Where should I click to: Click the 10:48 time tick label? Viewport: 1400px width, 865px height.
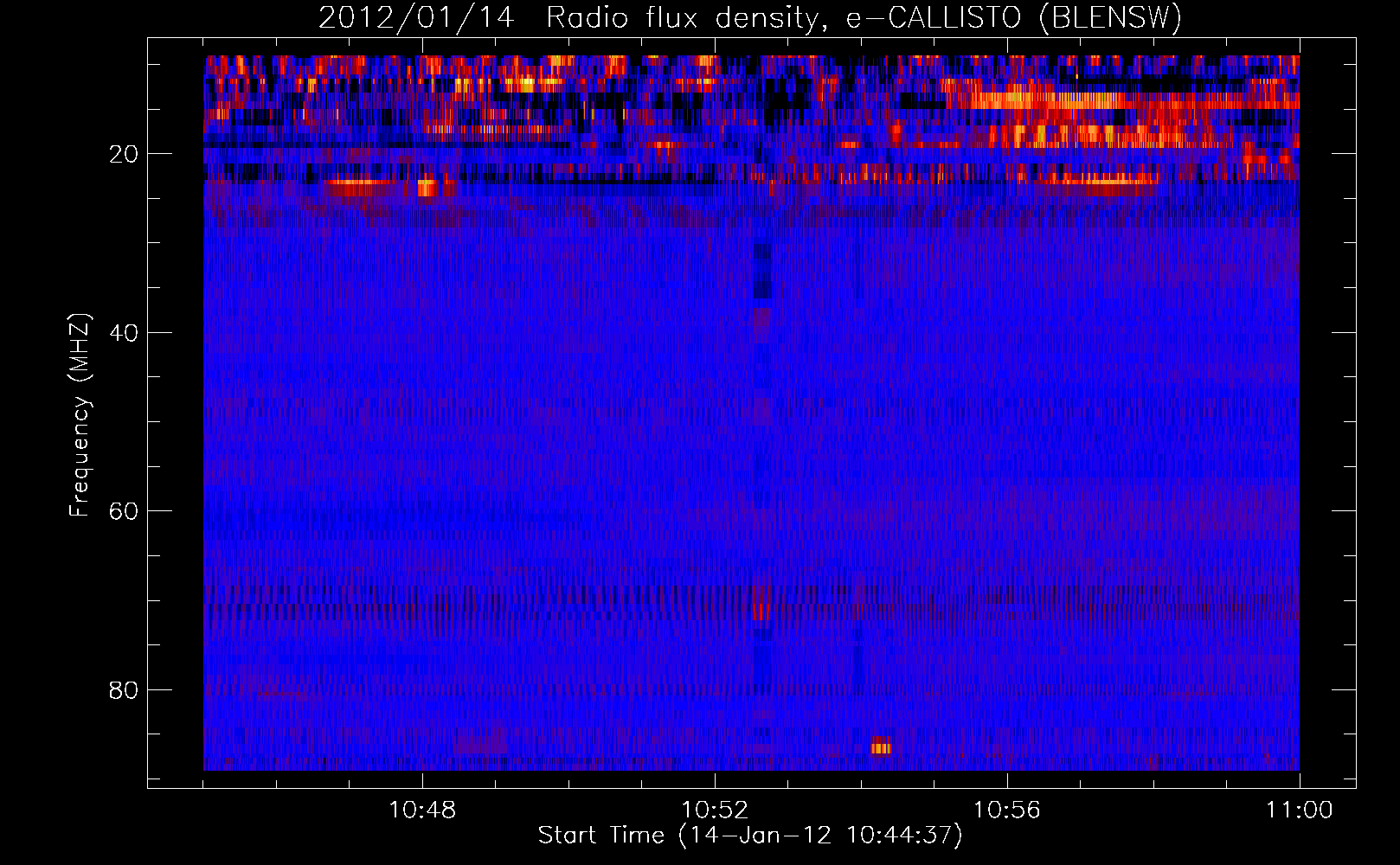tap(422, 811)
